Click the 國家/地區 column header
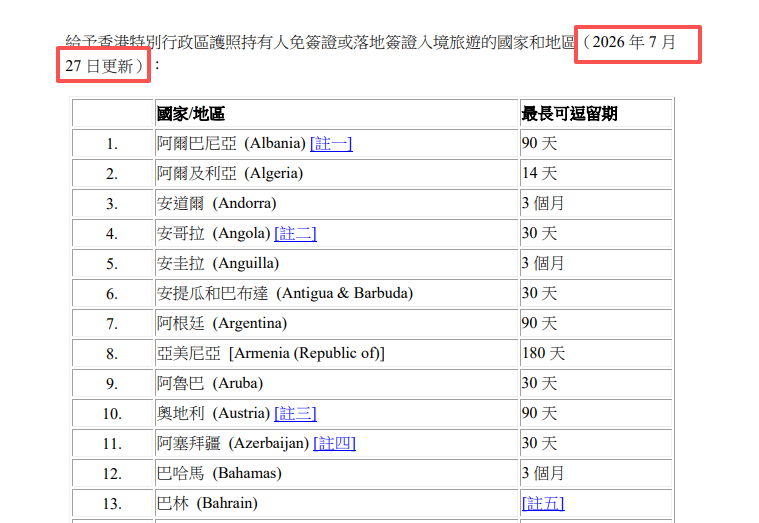 coord(191,114)
